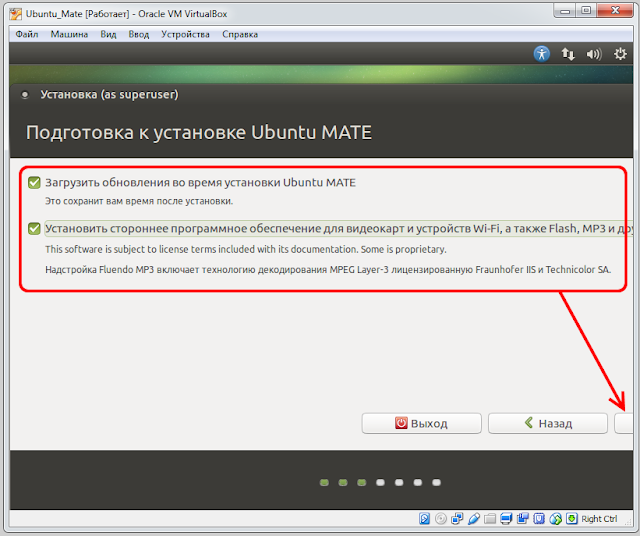Open the Машина menu
640x536 pixels.
pos(69,34)
